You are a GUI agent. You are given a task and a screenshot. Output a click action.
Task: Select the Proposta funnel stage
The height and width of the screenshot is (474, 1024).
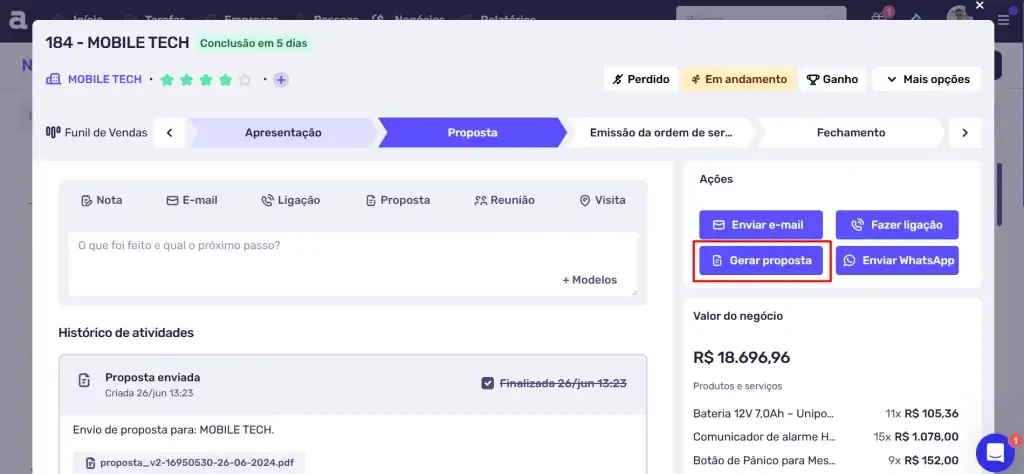(472, 133)
